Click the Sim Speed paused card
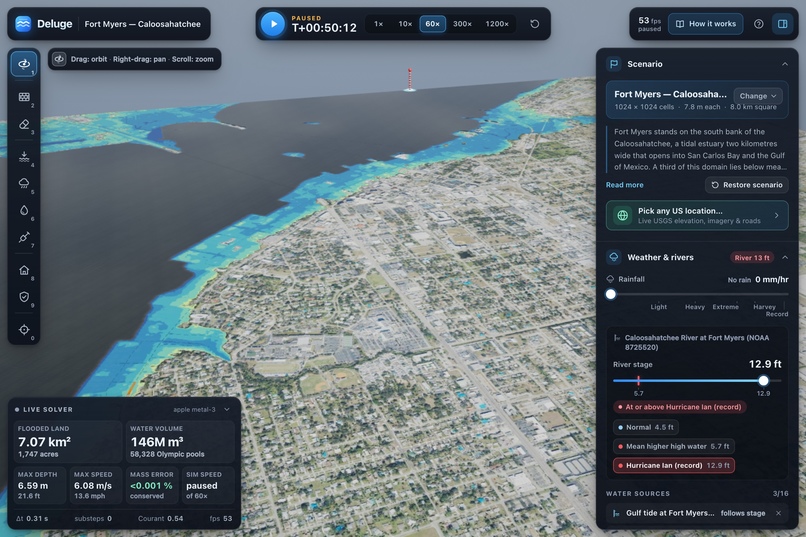Image resolution: width=806 pixels, height=537 pixels. tap(208, 485)
